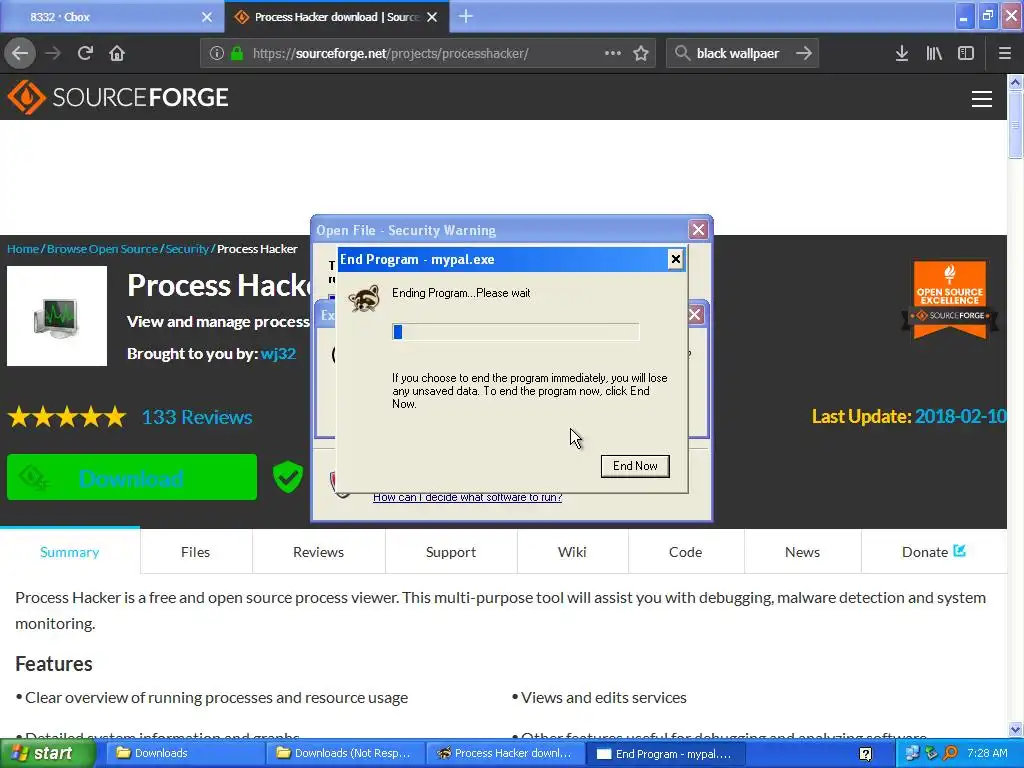Screen dimensions: 1024x768
Task: Open the 133 Reviews link
Action: click(x=197, y=417)
